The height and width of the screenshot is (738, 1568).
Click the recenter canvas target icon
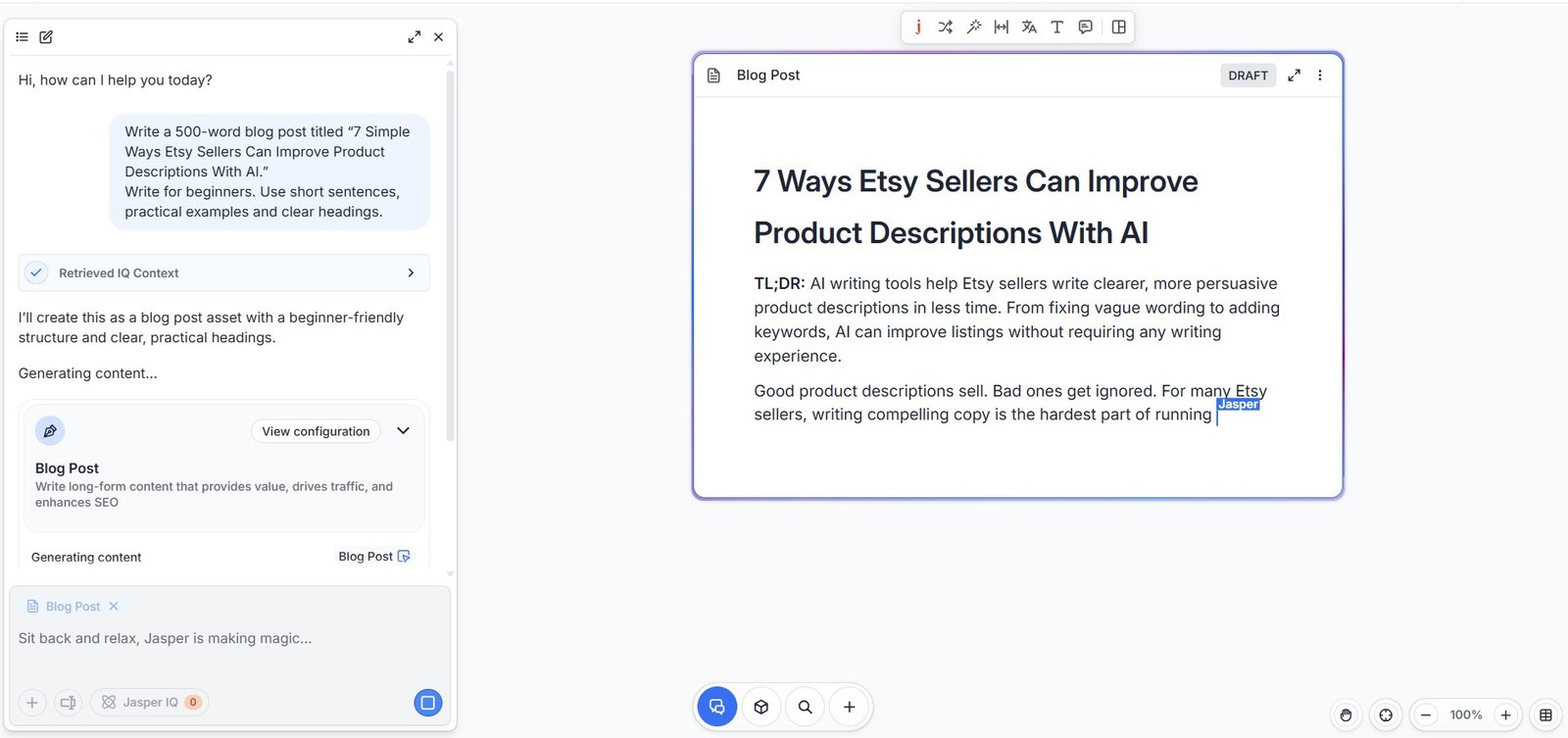coord(1386,715)
